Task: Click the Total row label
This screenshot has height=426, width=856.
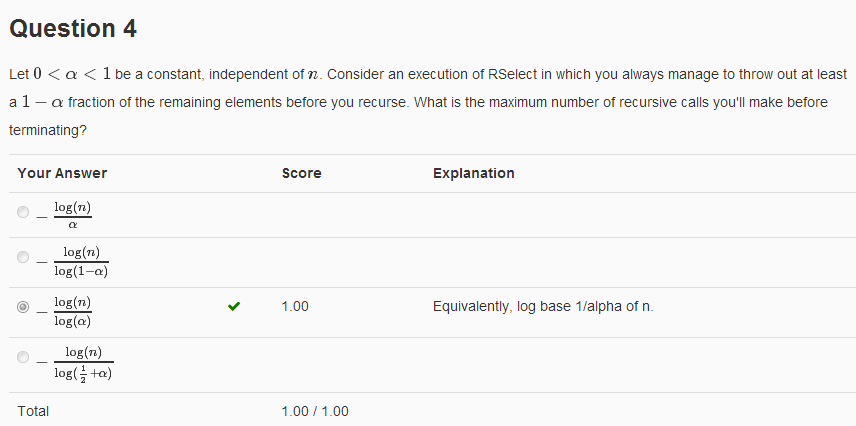Action: click(x=33, y=411)
